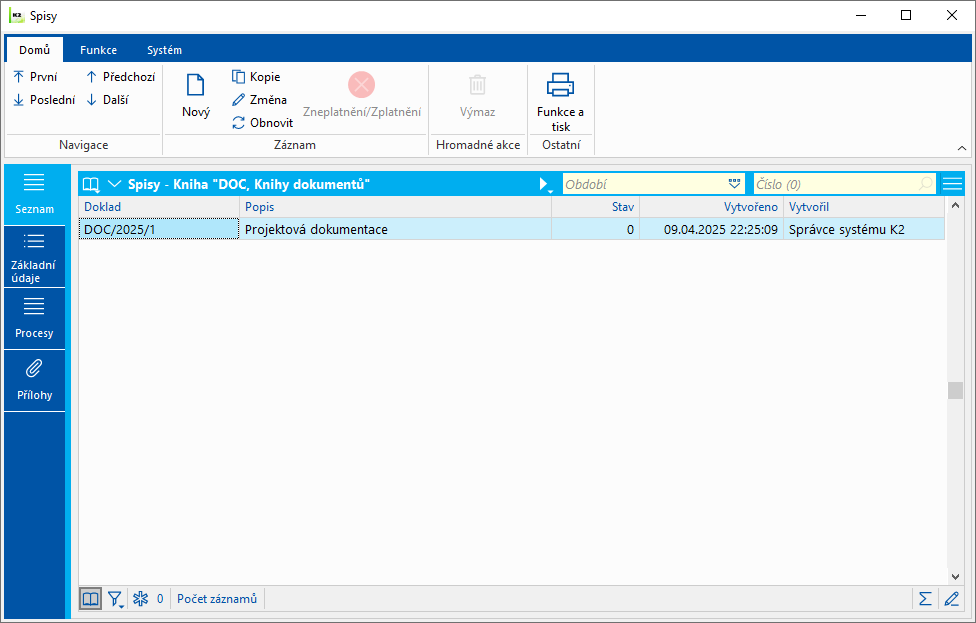This screenshot has width=976, height=623.
Task: Click the snowflake icon in status bar
Action: pos(141,599)
